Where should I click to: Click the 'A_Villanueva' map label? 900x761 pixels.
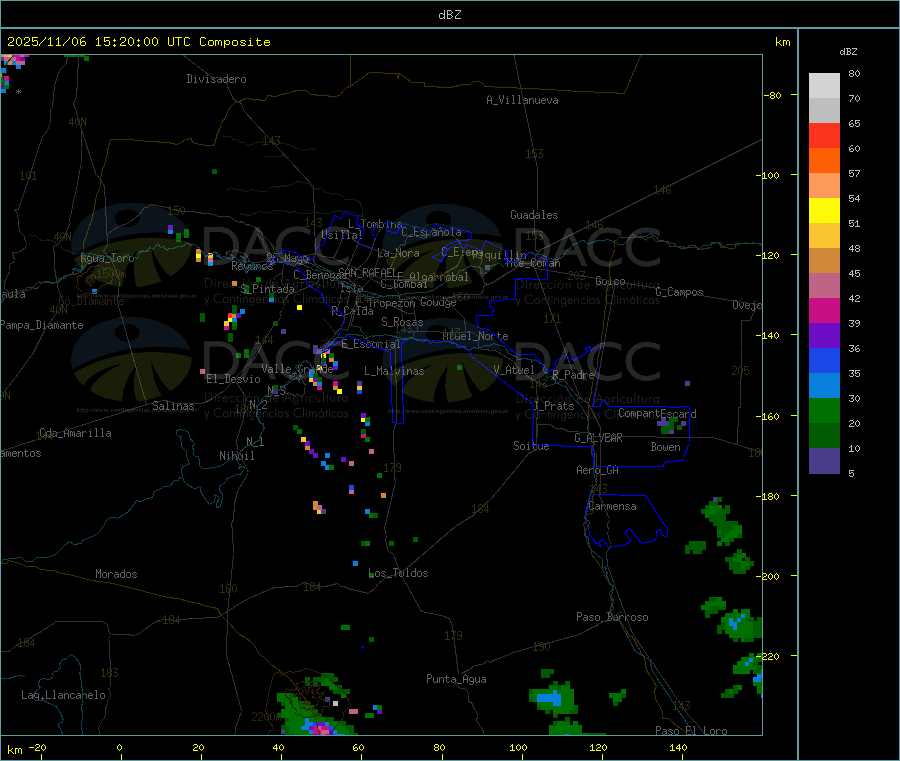pyautogui.click(x=522, y=100)
